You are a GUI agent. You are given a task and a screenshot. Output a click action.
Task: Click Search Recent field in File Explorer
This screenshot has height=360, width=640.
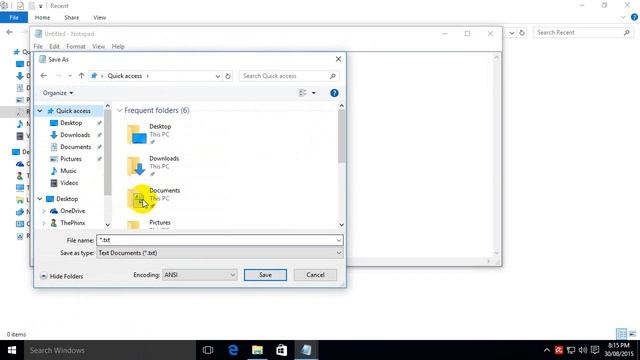[x=583, y=32]
